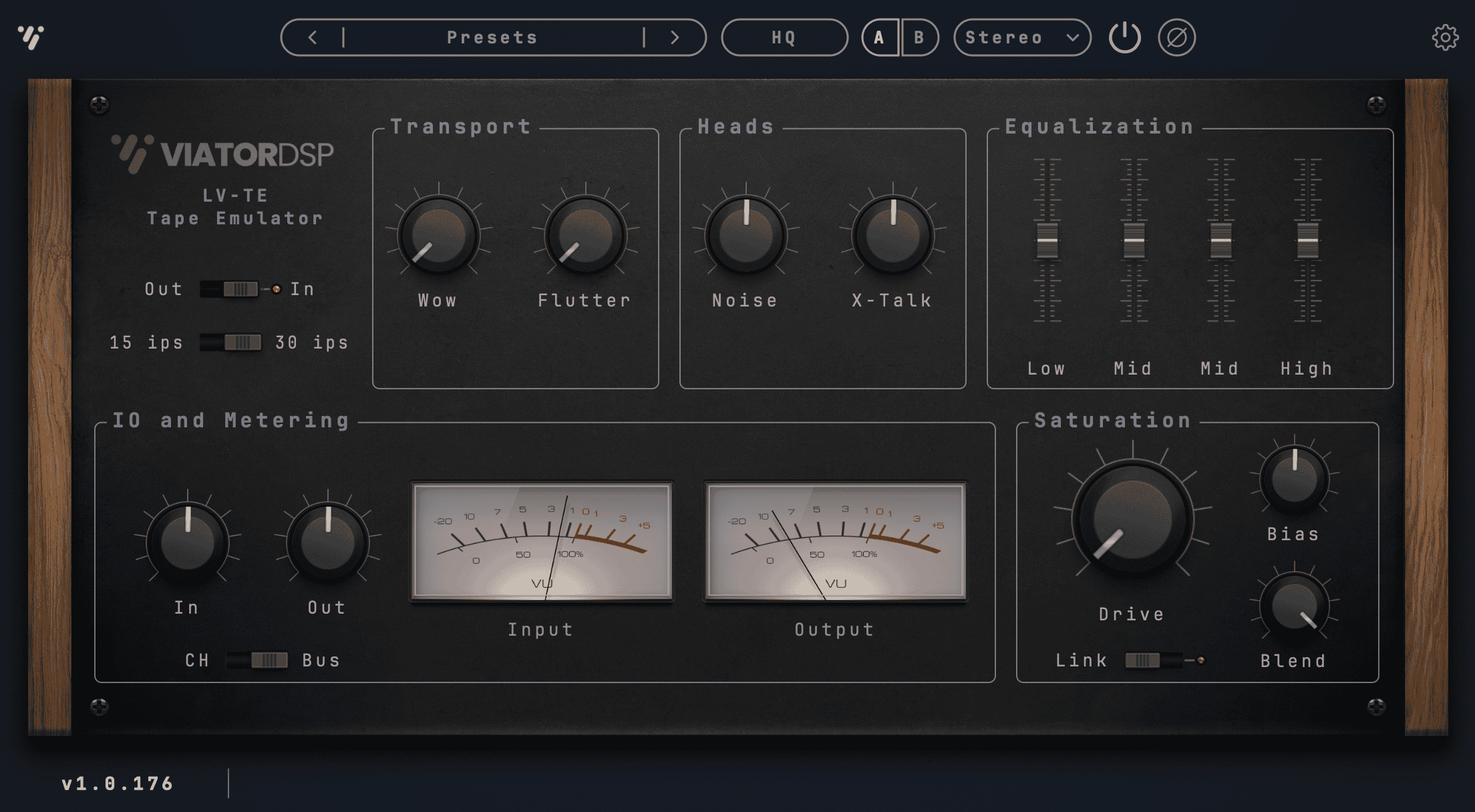
Task: Click the ViatorDSP brand logo on panel
Action: point(222,154)
